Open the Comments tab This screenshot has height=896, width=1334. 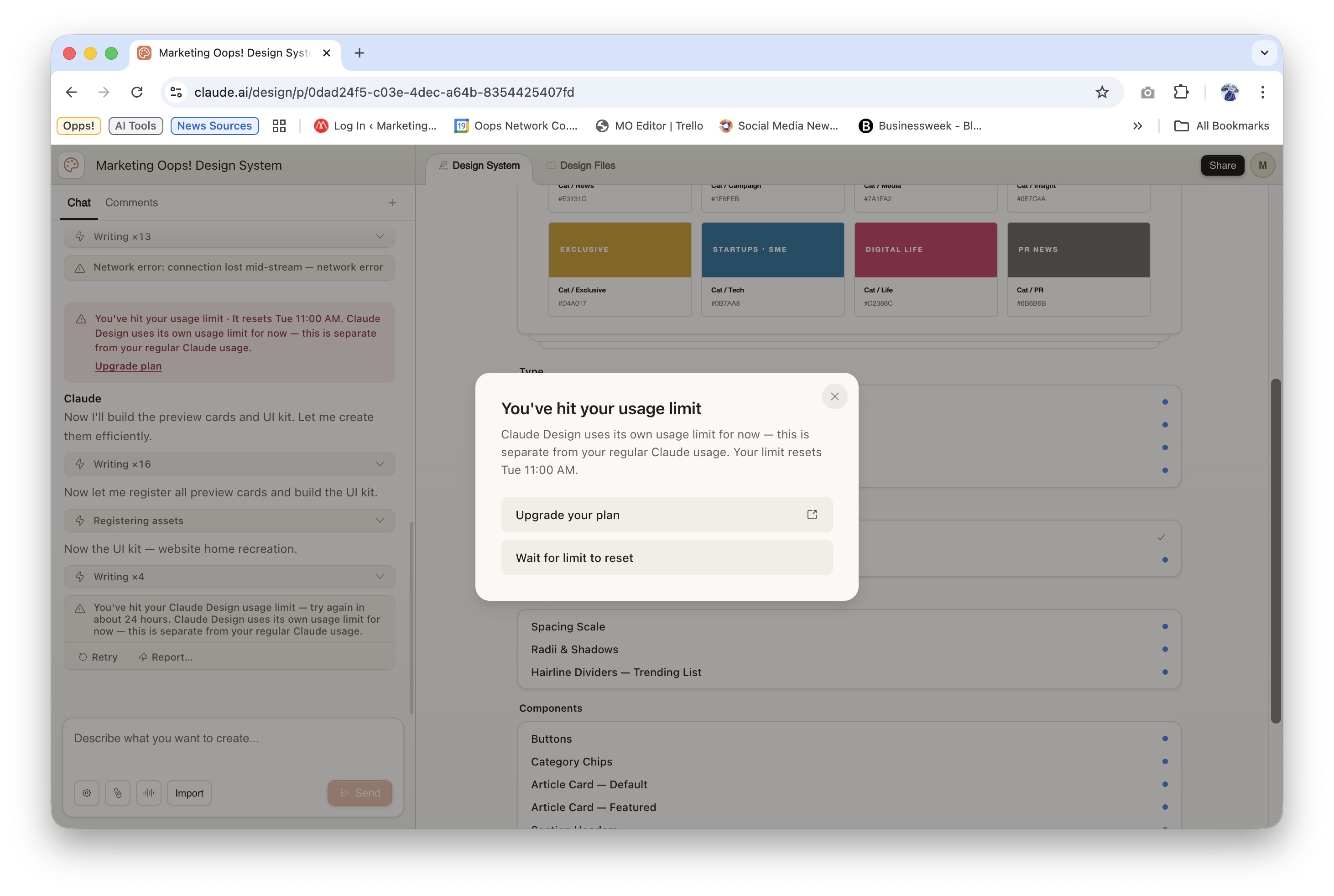point(131,203)
